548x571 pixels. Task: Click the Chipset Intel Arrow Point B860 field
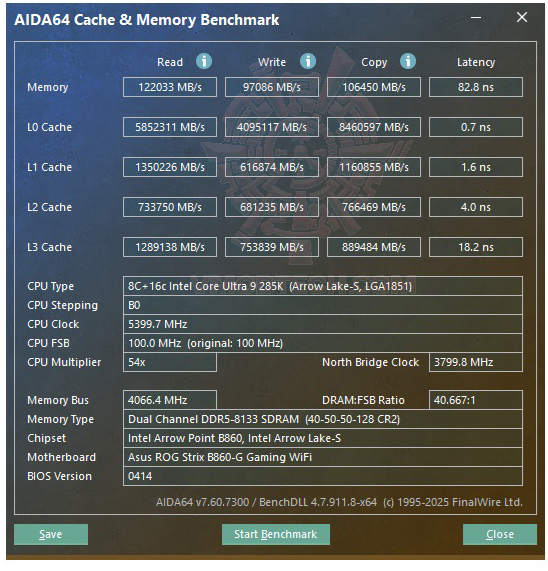click(323, 438)
